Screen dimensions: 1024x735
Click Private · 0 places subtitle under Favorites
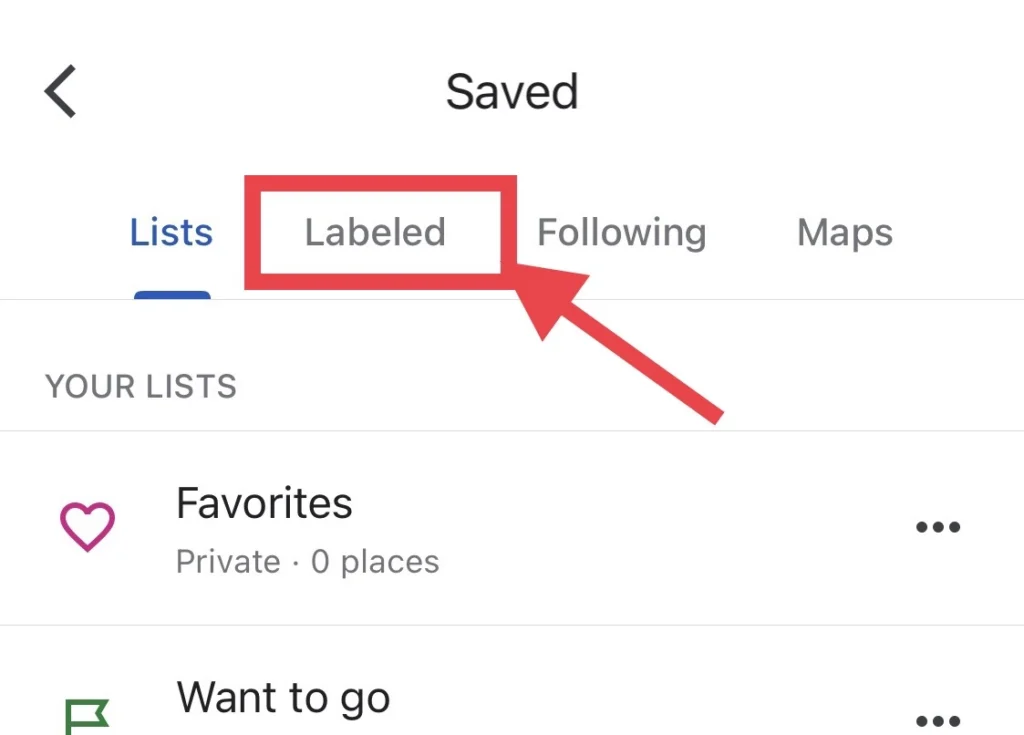point(308,562)
